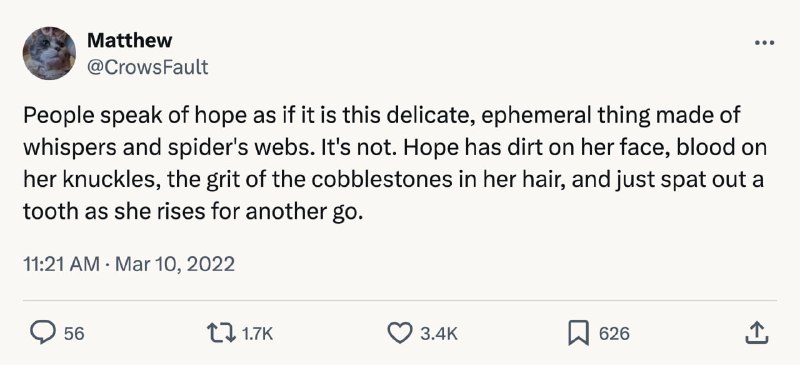Screen dimensions: 800x365
Task: Click the Matthew display name
Action: click(x=130, y=40)
